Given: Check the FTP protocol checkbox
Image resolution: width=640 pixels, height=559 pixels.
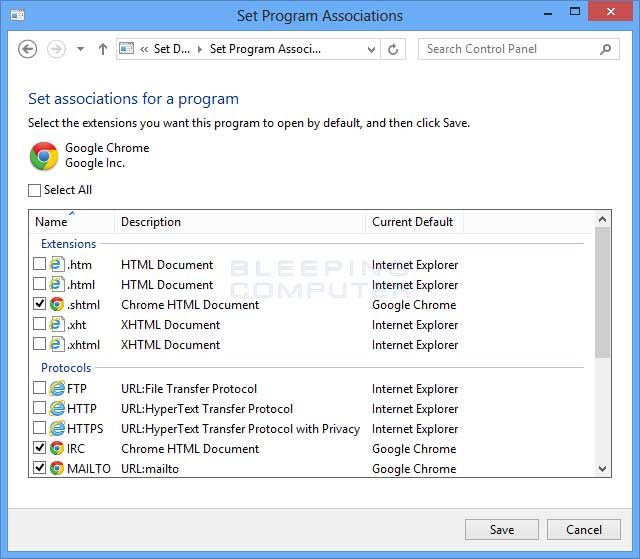Looking at the screenshot, I should 39,388.
